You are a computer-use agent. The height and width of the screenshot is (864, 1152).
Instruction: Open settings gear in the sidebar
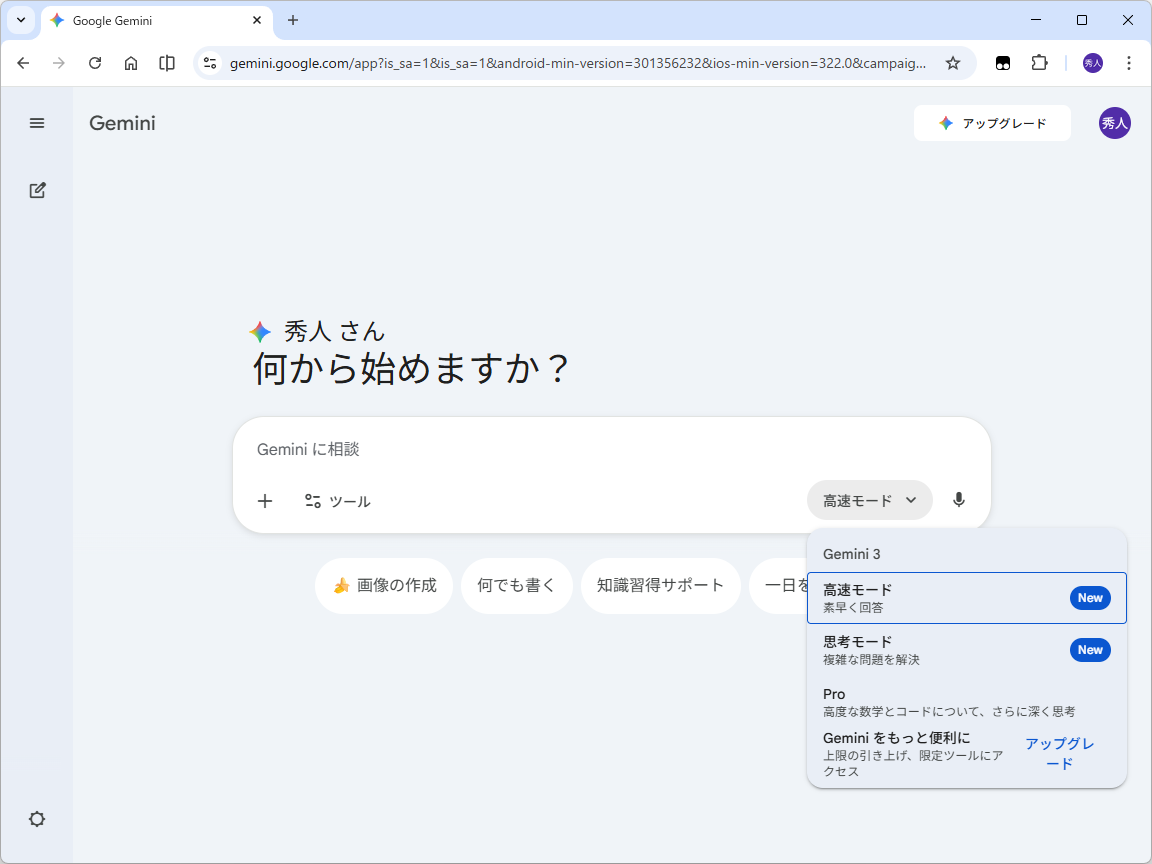(37, 819)
